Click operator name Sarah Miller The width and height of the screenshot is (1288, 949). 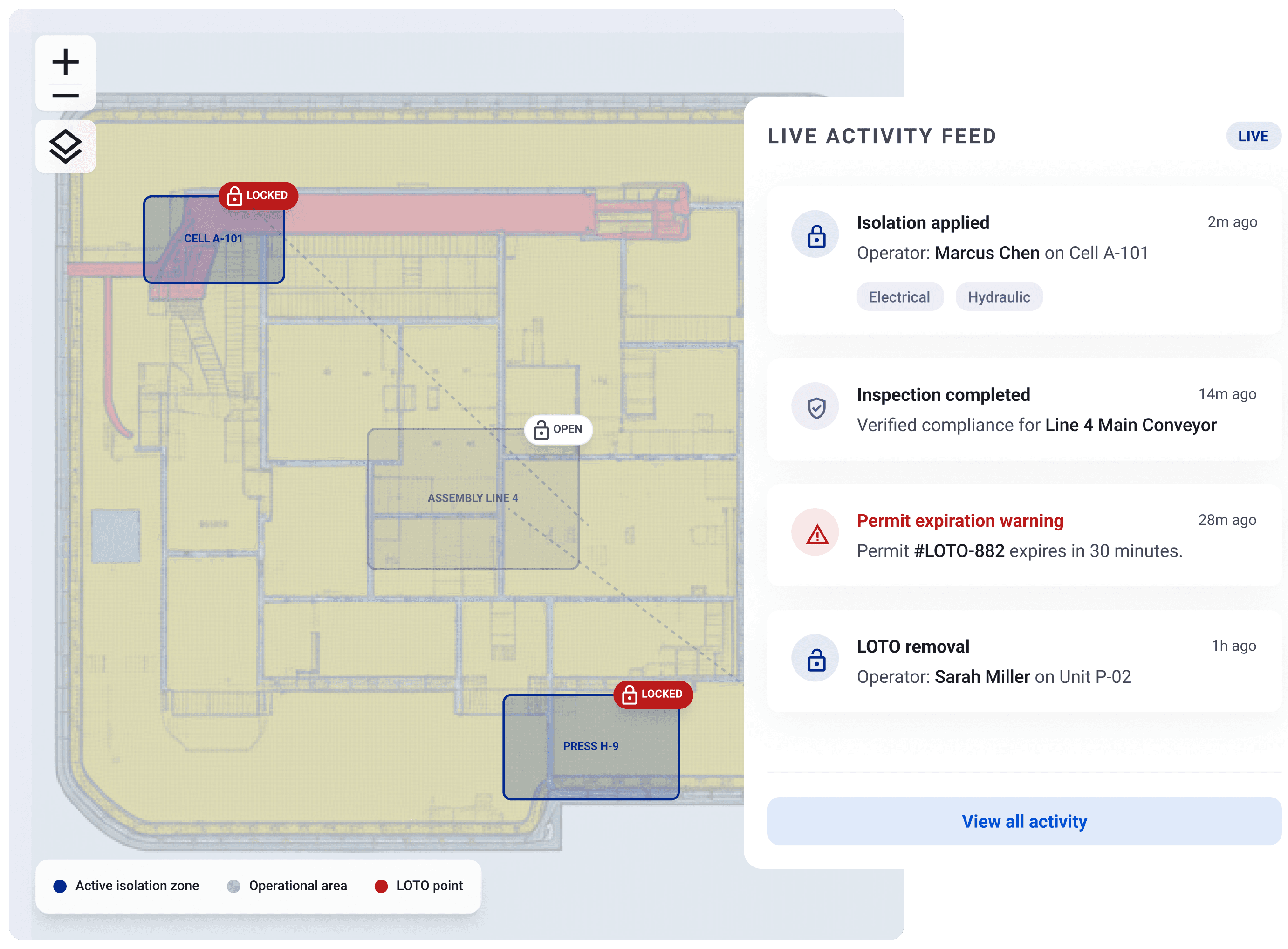[x=982, y=677]
